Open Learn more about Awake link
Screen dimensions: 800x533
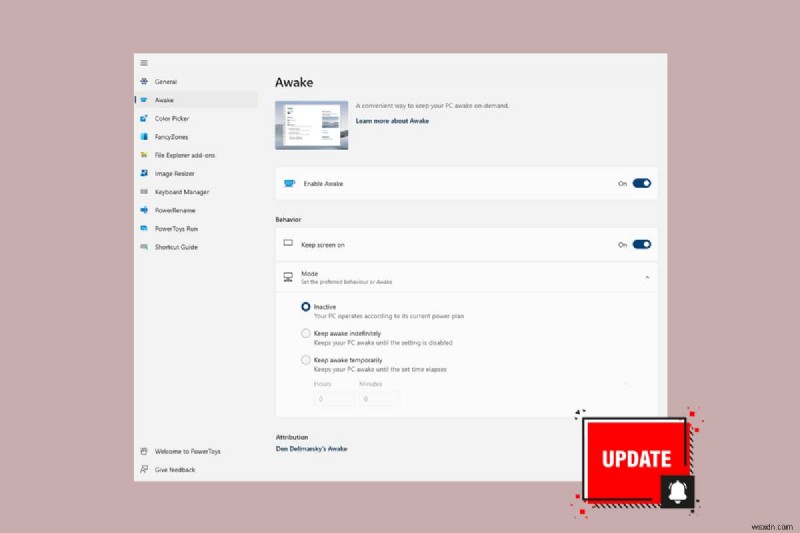[x=392, y=121]
